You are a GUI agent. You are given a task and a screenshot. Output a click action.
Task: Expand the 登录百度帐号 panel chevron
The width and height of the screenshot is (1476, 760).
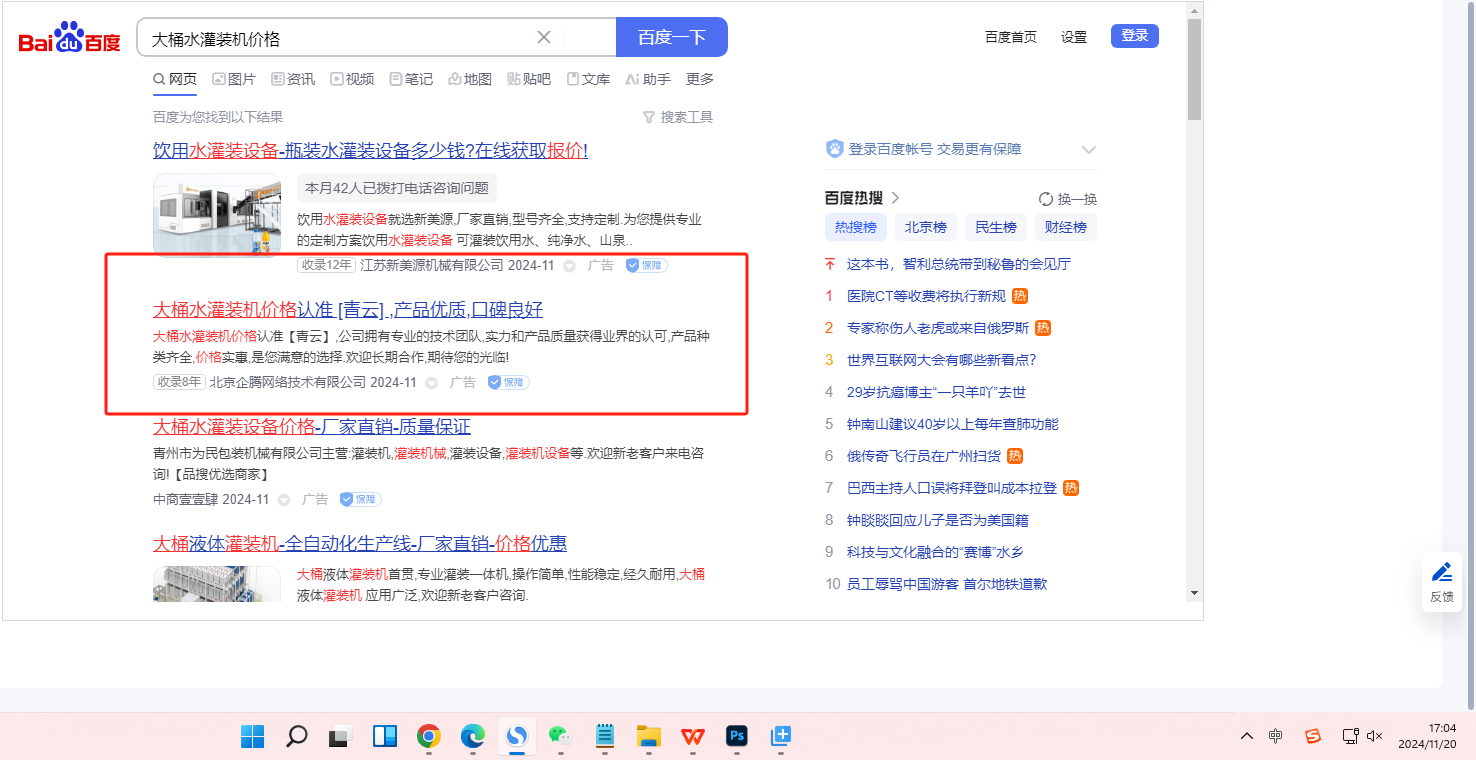(x=1089, y=150)
